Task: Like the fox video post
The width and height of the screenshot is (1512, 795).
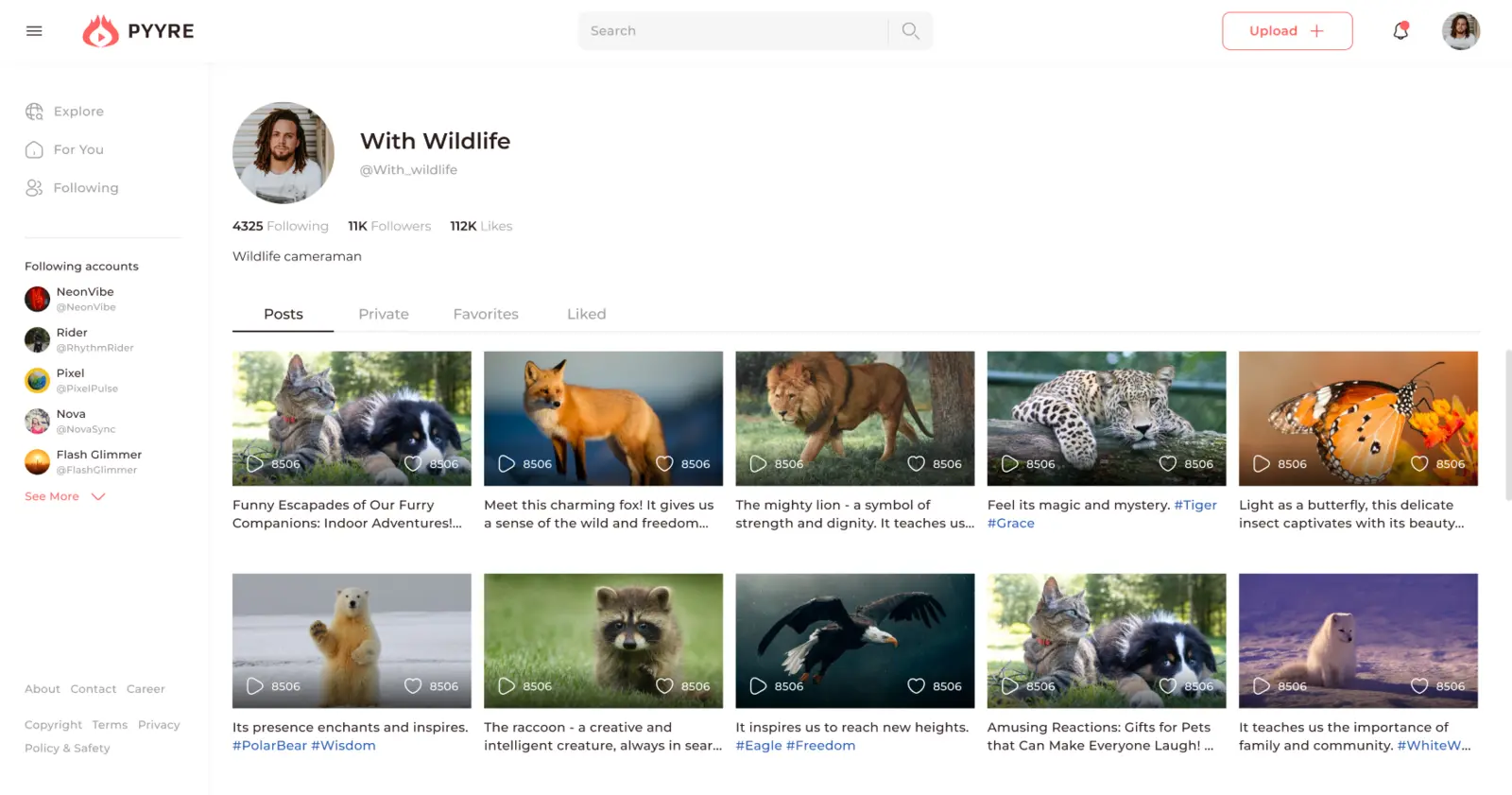Action: click(x=664, y=463)
